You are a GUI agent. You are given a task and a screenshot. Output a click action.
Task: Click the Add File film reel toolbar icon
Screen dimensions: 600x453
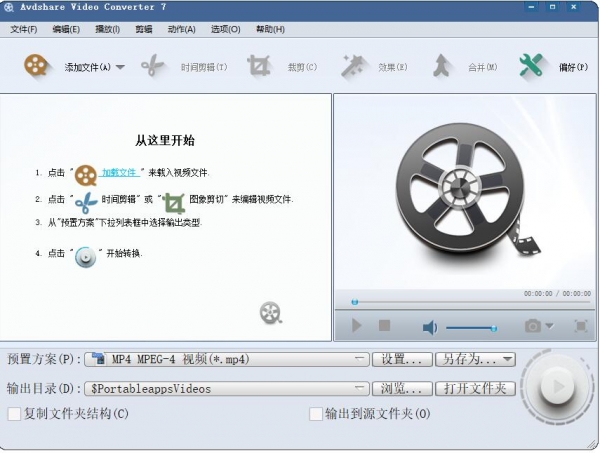[36, 65]
